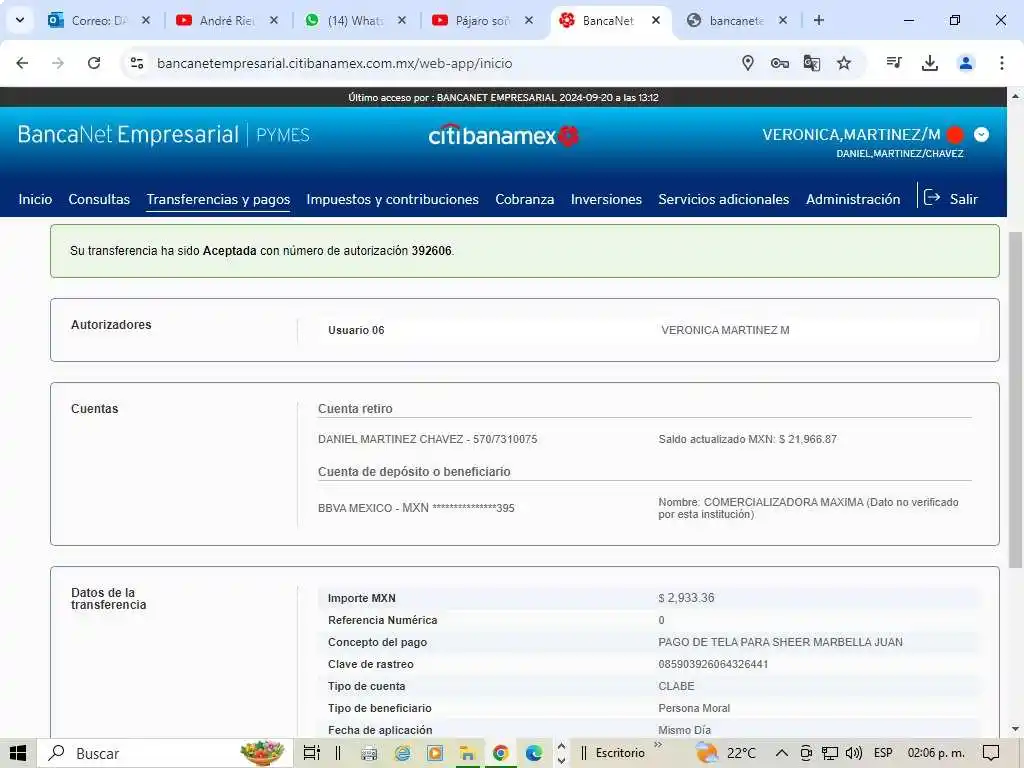This screenshot has height=768, width=1024.
Task: Go to Inicio in the navigation bar
Action: pos(35,199)
